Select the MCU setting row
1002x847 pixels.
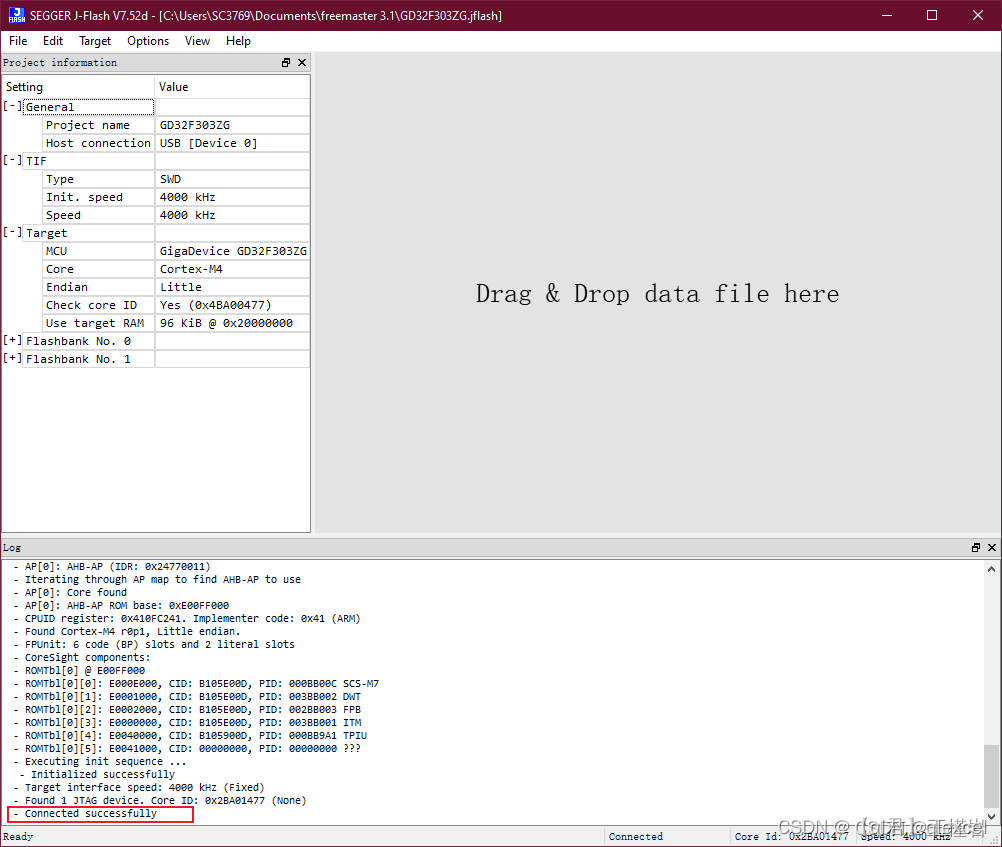click(x=98, y=251)
